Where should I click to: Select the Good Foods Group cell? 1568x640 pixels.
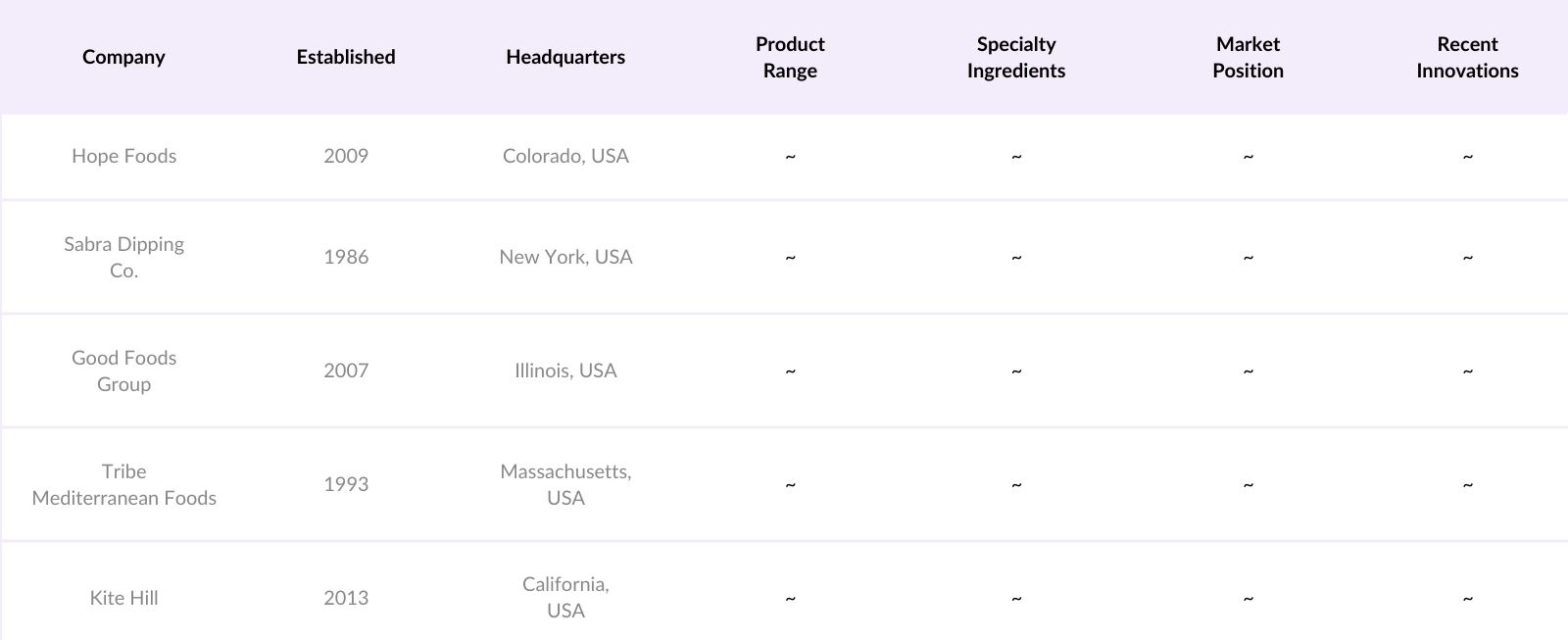point(124,370)
